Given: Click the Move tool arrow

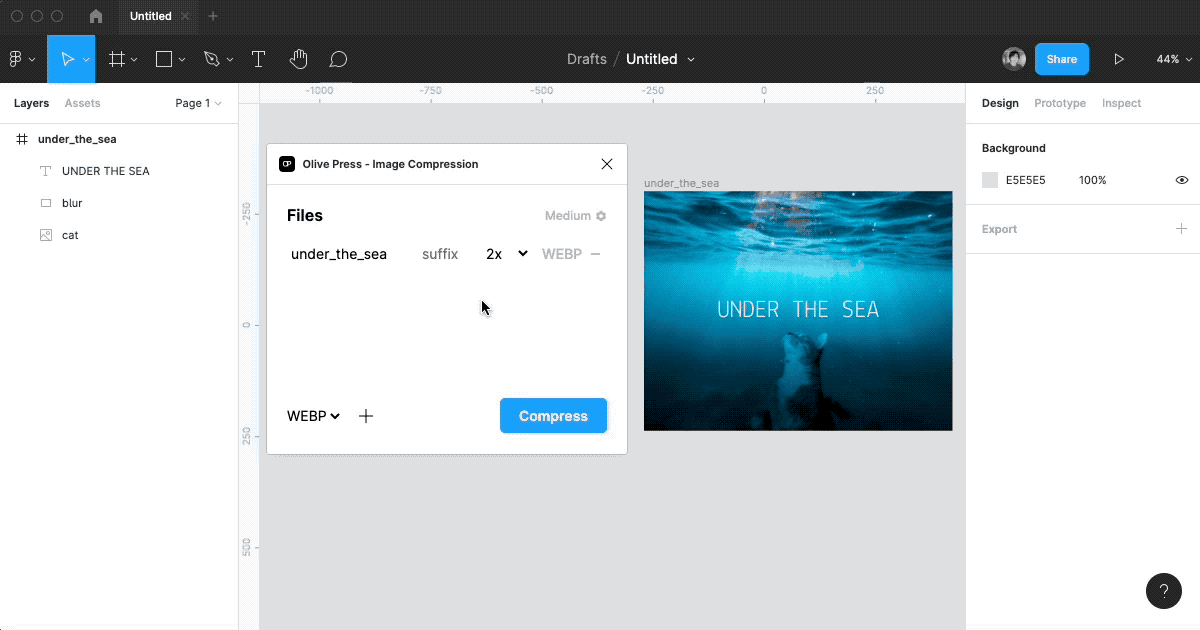Looking at the screenshot, I should click(66, 59).
